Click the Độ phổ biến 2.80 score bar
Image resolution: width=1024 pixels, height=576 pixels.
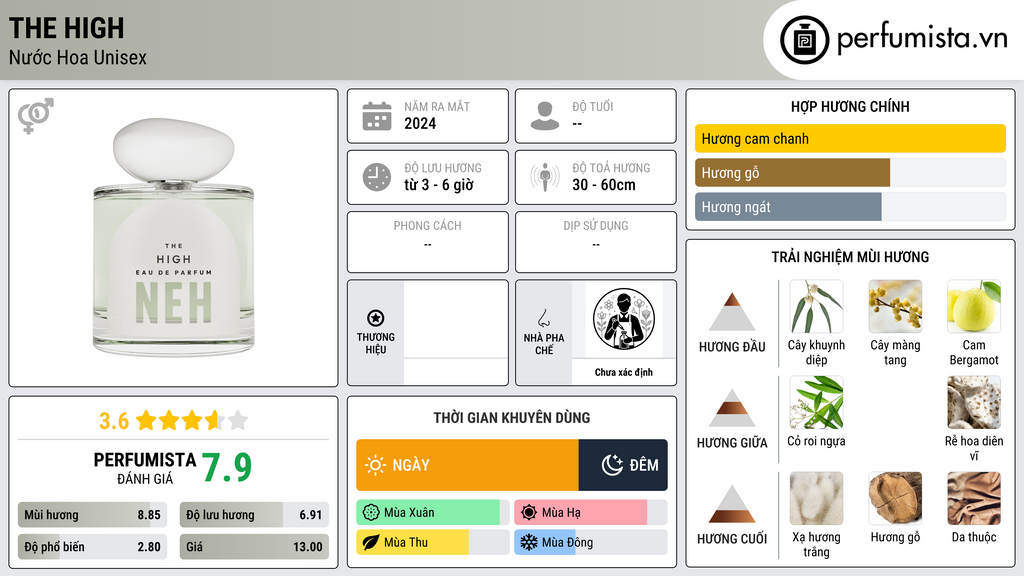click(x=92, y=547)
